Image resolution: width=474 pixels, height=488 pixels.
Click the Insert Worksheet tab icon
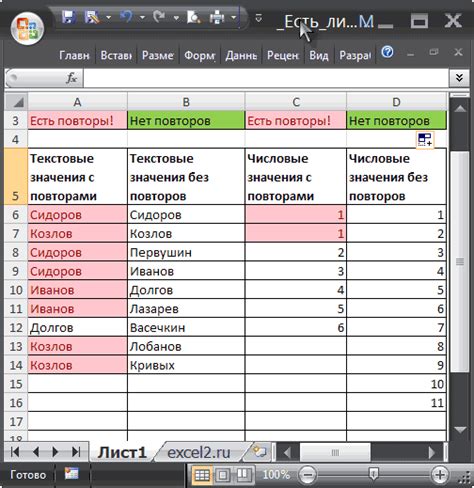259,452
